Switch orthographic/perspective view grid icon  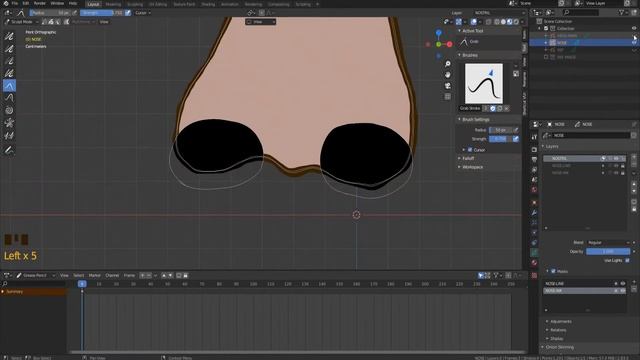448,96
